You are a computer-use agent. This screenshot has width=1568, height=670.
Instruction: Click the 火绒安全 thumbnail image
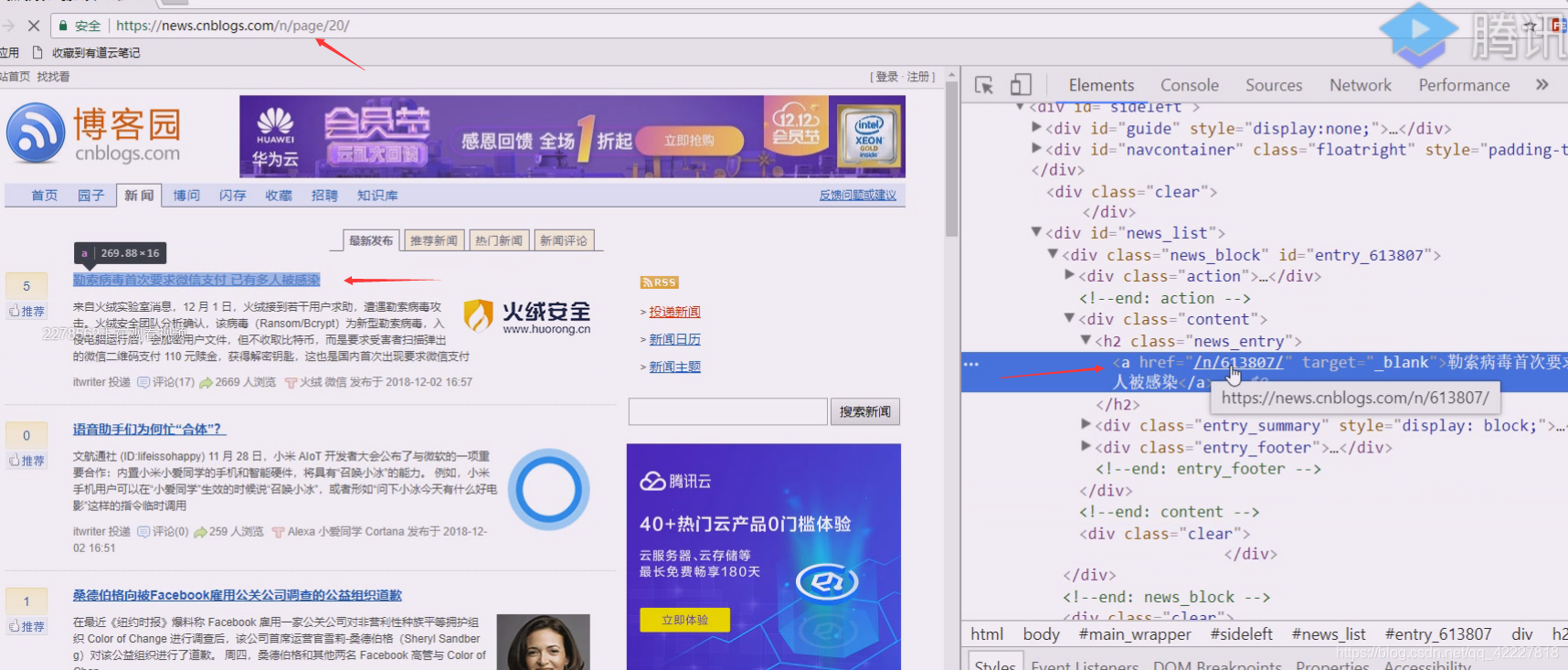(x=527, y=316)
